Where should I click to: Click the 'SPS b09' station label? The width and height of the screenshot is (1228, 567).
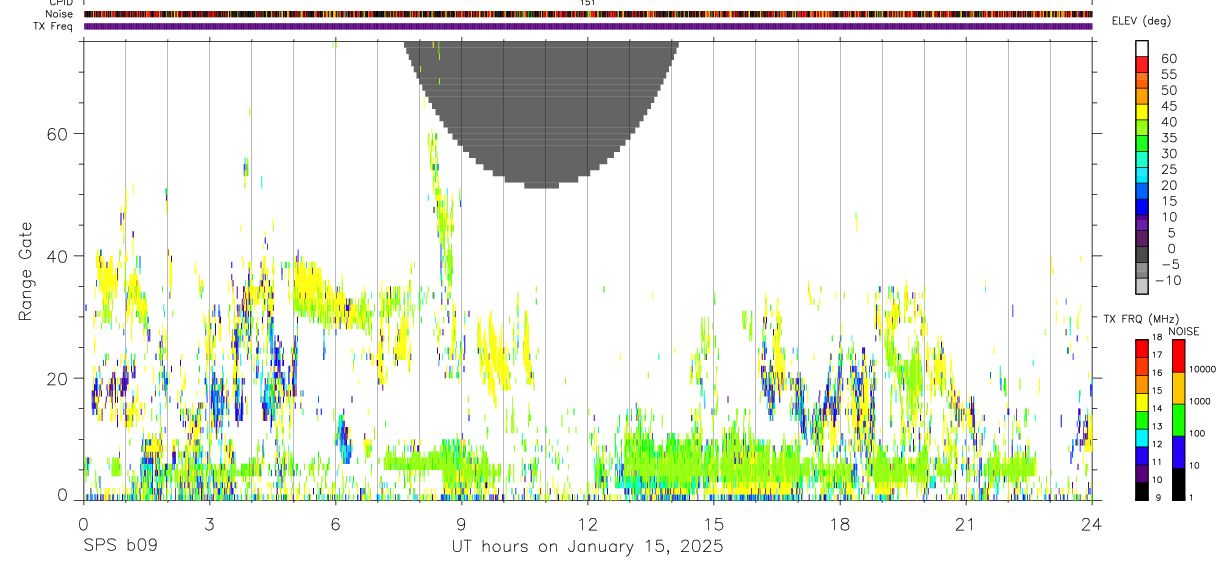[120, 547]
